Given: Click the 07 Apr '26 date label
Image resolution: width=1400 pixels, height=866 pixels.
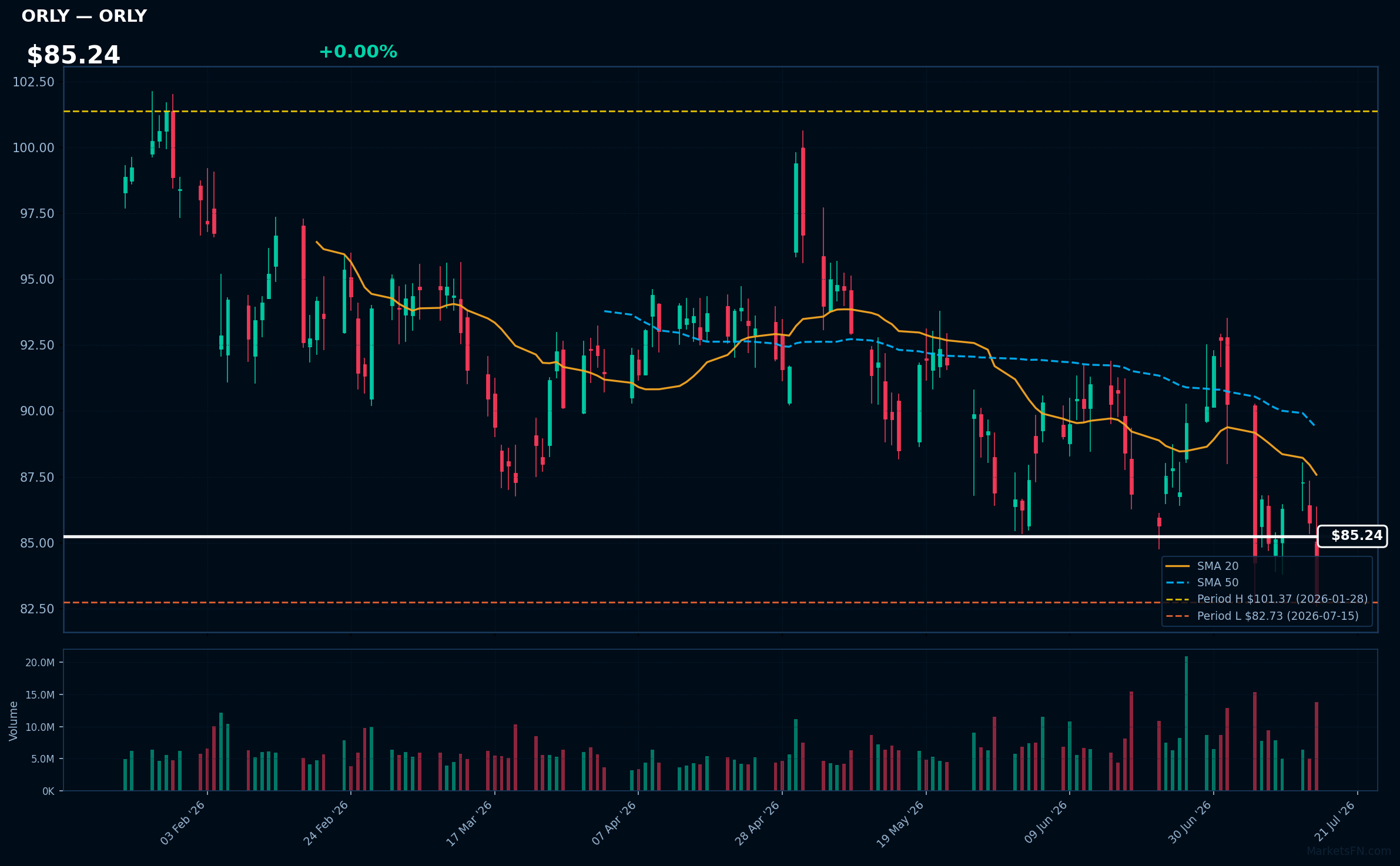Looking at the screenshot, I should coord(614,823).
